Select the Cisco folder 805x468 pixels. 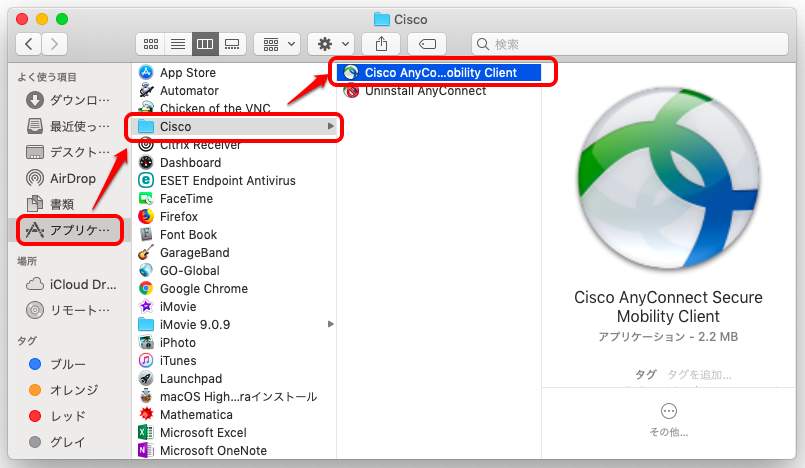[x=234, y=126]
